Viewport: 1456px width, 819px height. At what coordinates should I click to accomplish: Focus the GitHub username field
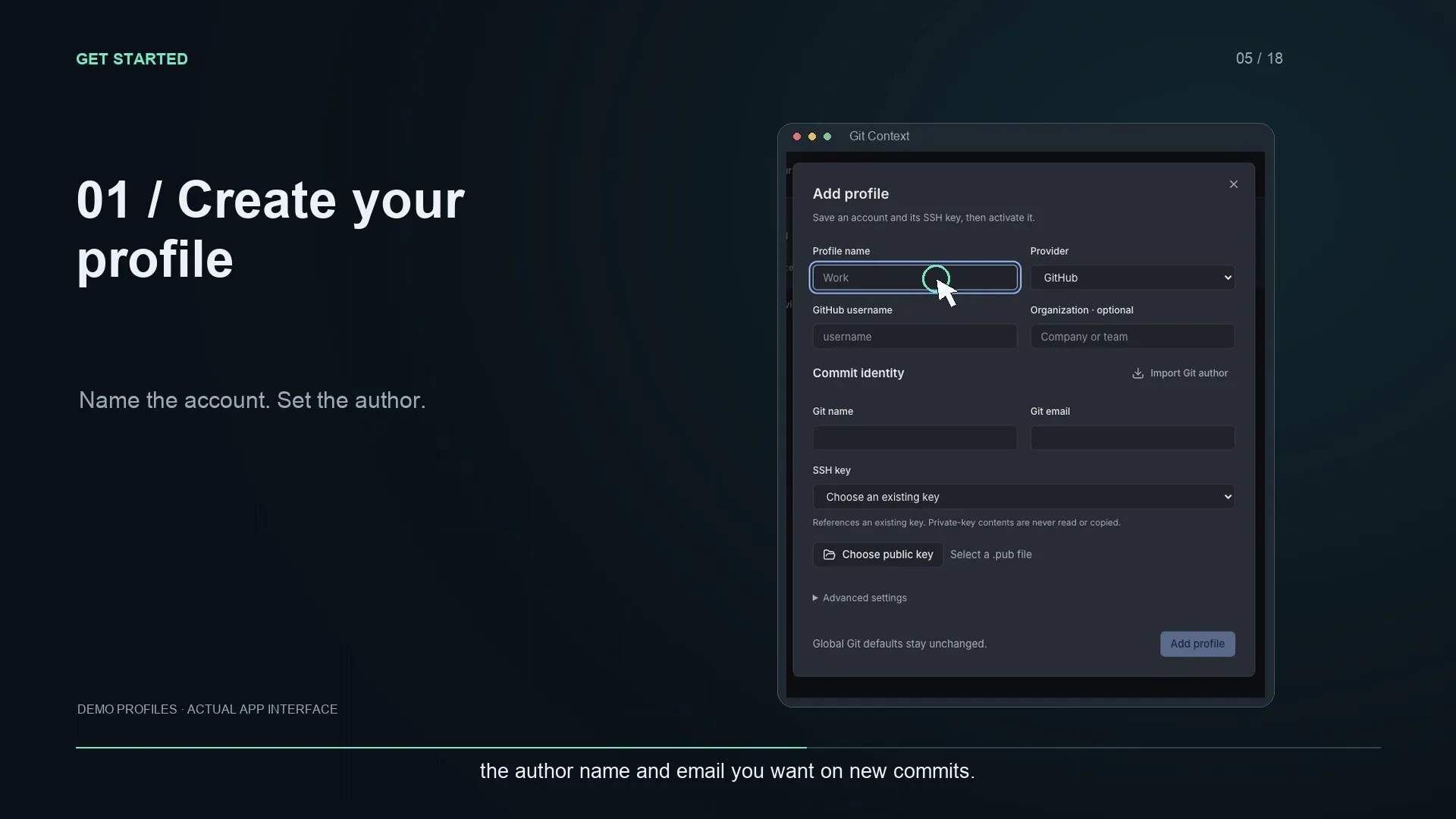915,337
